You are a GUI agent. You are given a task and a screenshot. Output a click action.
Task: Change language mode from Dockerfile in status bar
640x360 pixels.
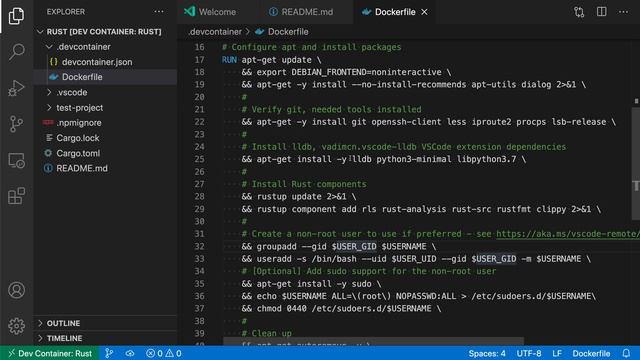591,353
